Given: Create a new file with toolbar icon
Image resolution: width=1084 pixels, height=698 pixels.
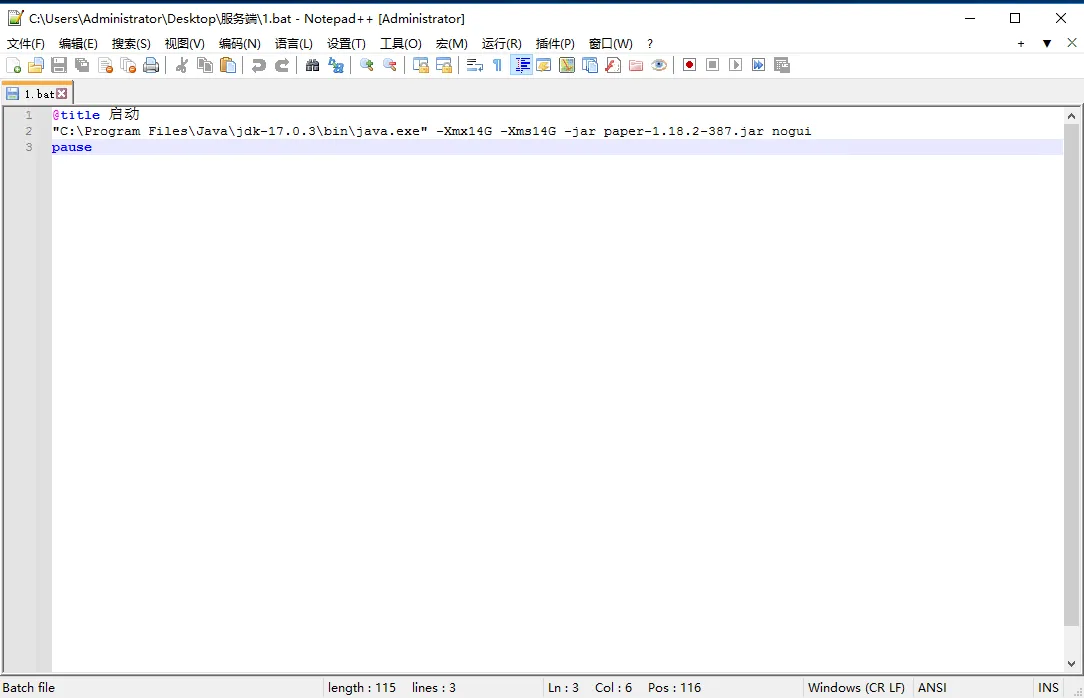Looking at the screenshot, I should (x=13, y=65).
